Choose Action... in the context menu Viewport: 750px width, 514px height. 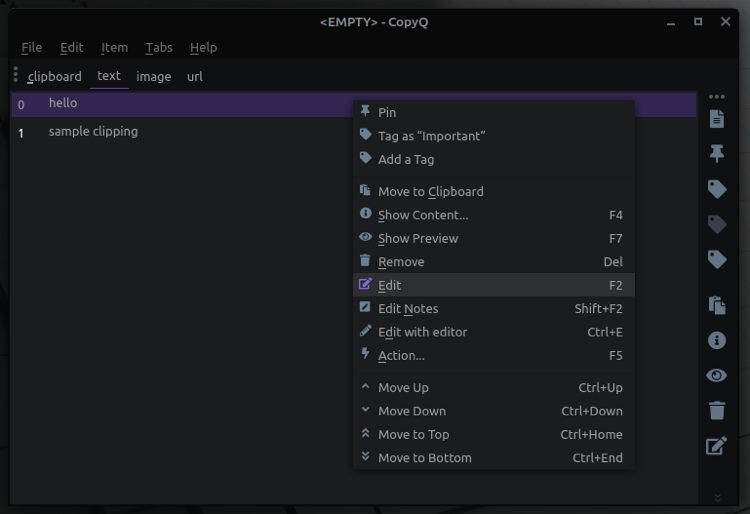[x=494, y=355]
